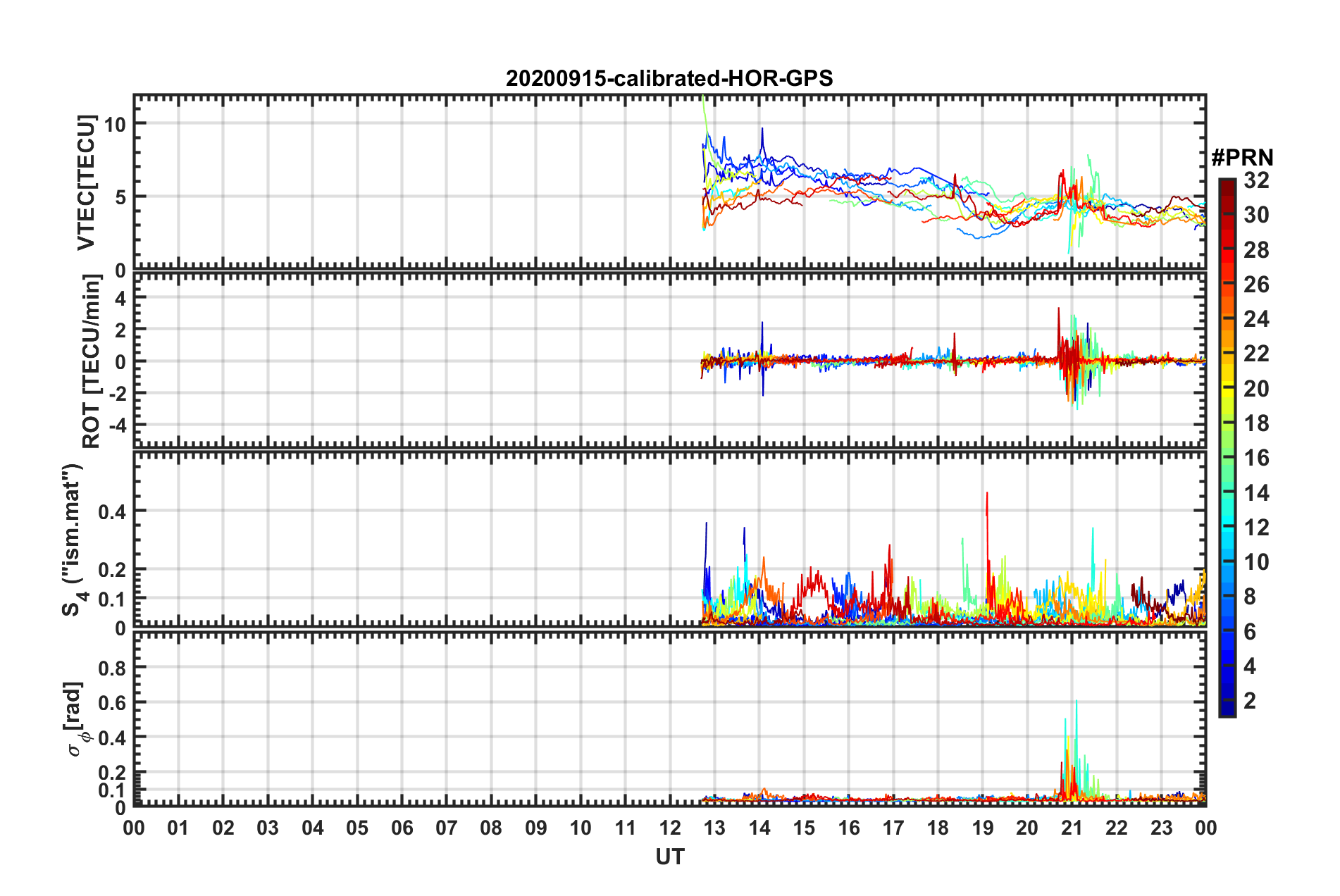Click the '#PRN' colorbar title
Screen dimensions: 1340x896
(x=1242, y=158)
